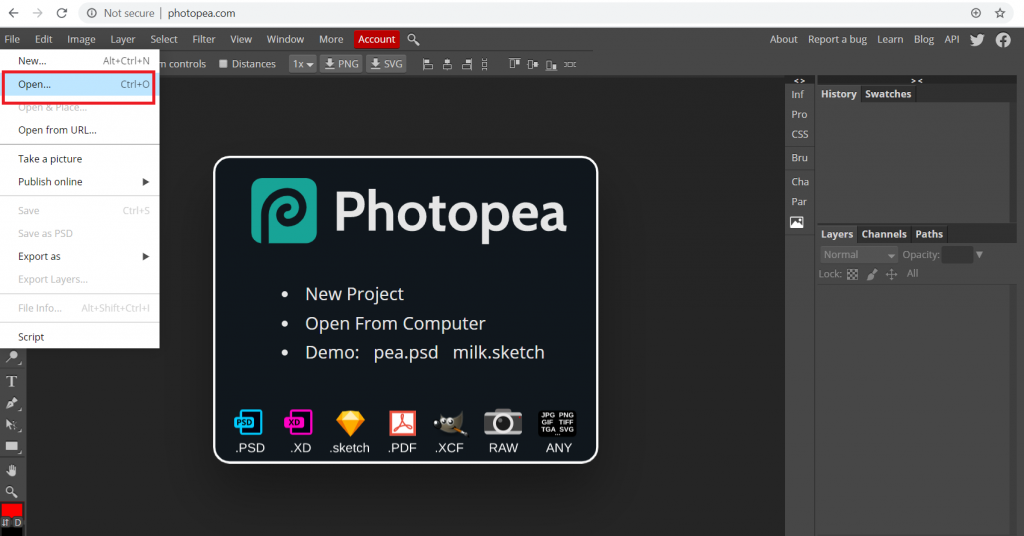Open Photopea's Facebook page icon
The image size is (1024, 536).
coord(1003,40)
